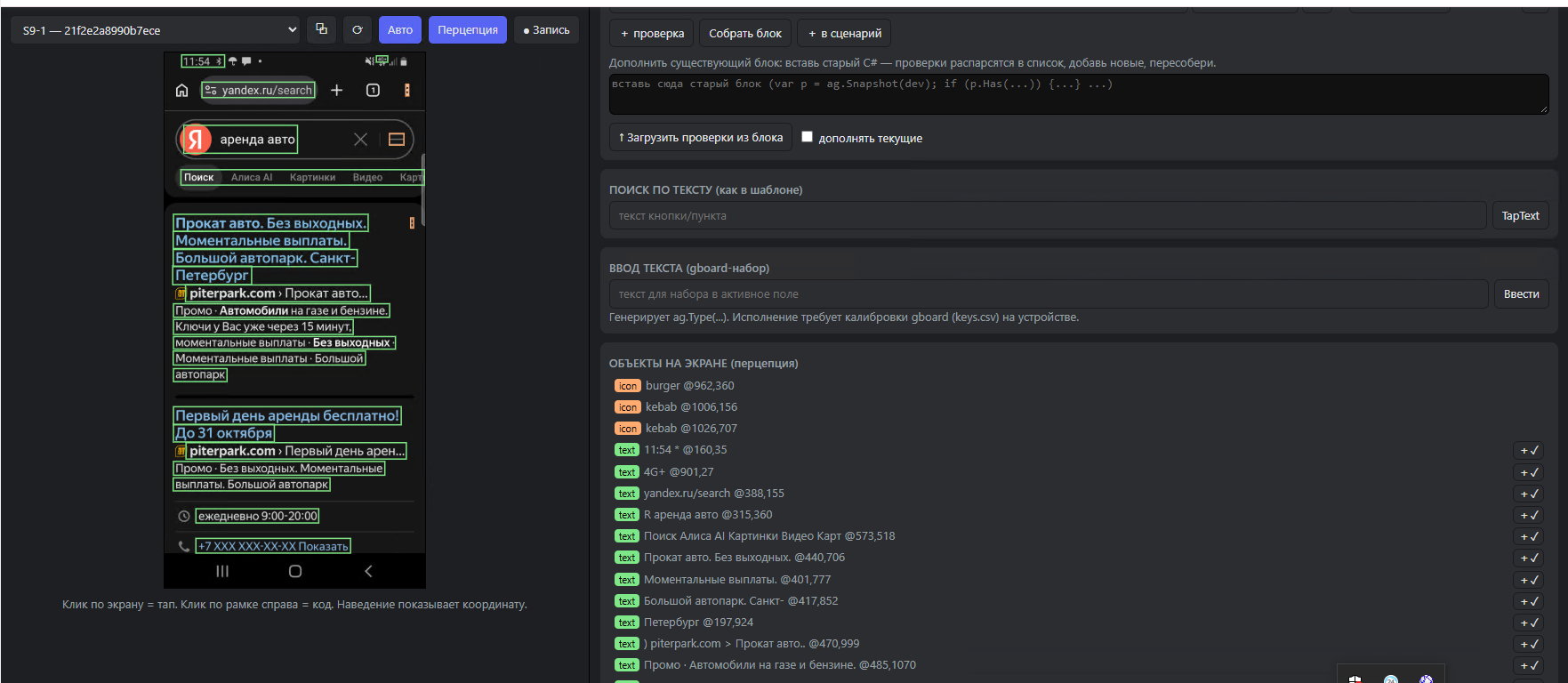Select the 'kebab @1026,707' icon object

(675, 429)
